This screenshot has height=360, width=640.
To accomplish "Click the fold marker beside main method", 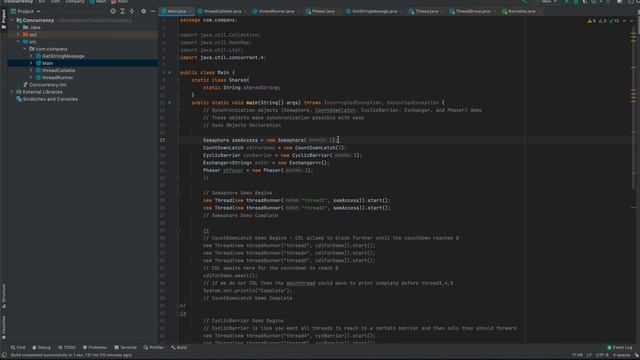I will pos(178,102).
